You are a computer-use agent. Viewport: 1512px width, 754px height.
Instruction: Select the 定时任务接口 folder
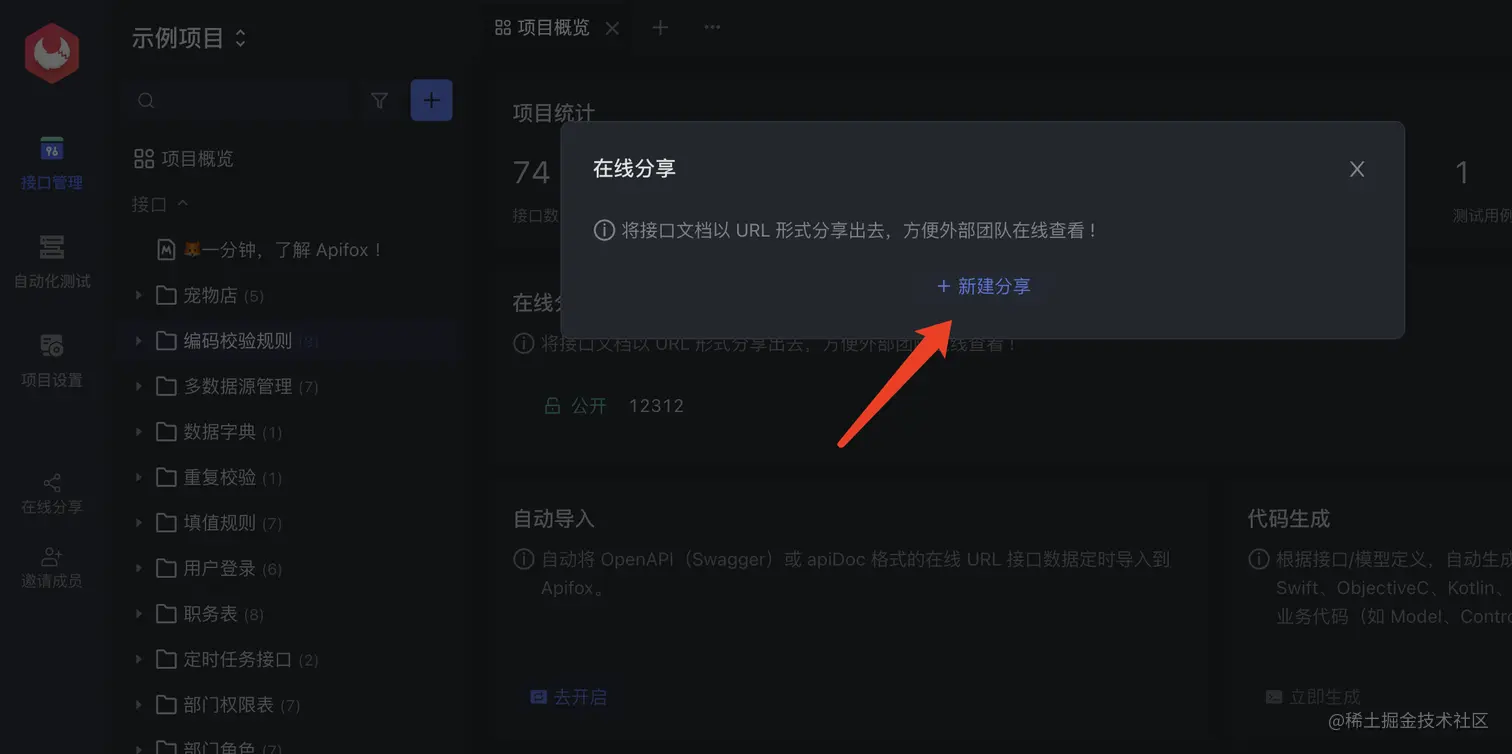coord(238,659)
